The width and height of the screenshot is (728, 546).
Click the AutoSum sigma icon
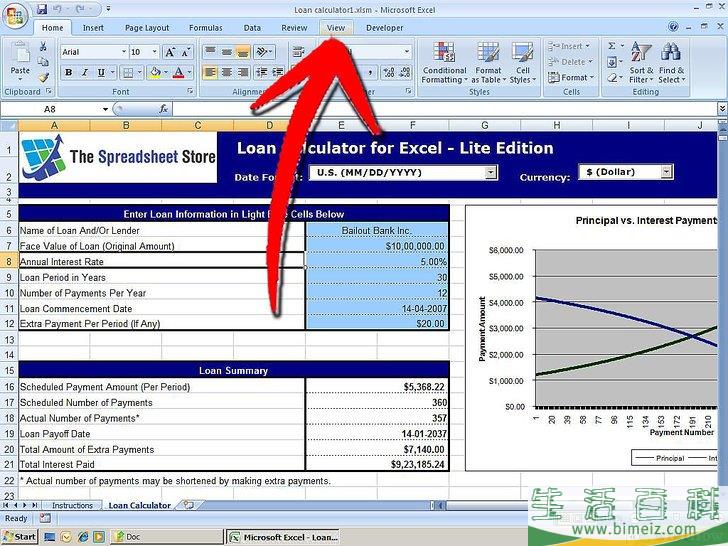(x=612, y=46)
